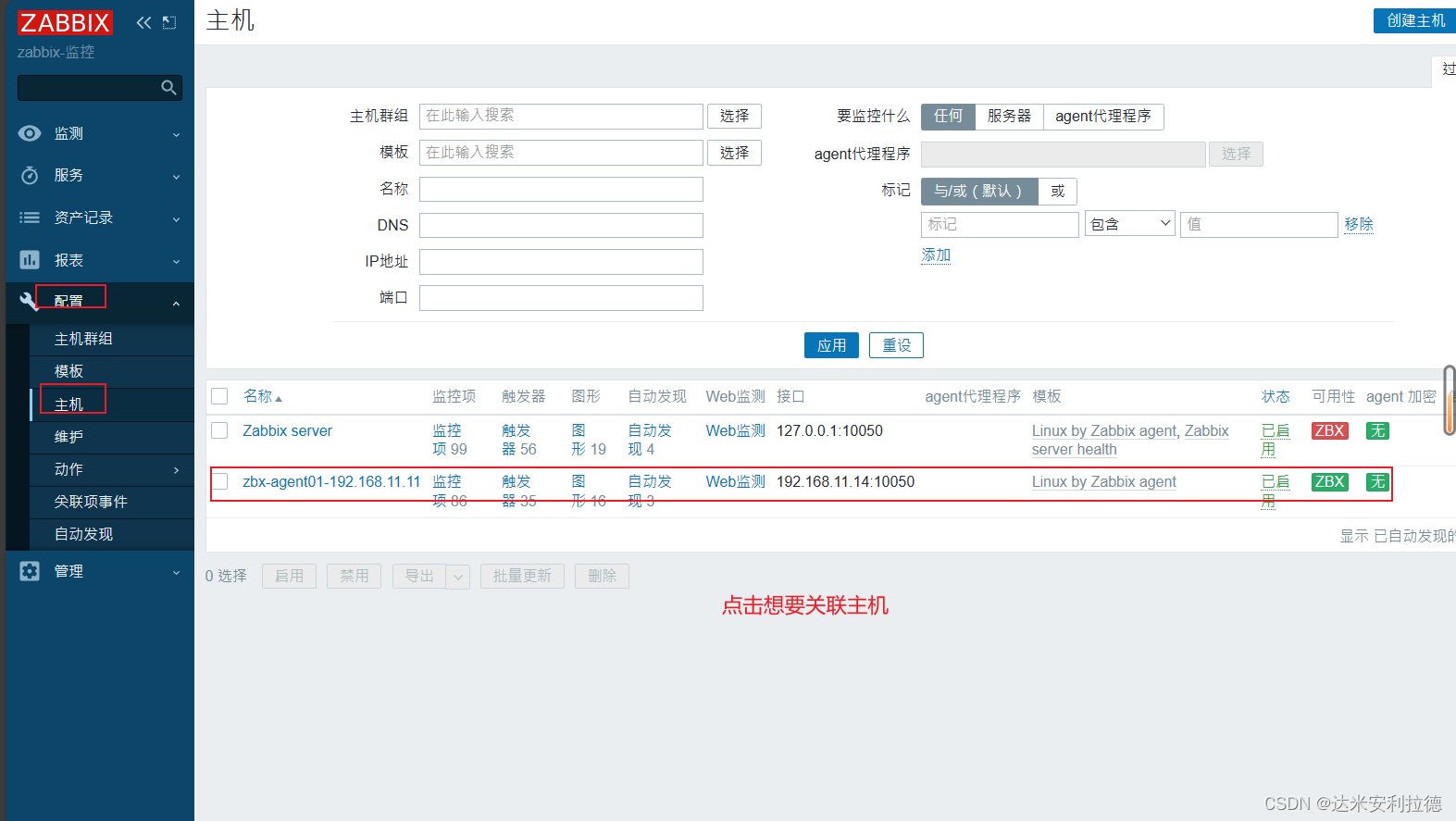Check the Zabbix server row checkbox
The image size is (1456, 821).
point(219,430)
